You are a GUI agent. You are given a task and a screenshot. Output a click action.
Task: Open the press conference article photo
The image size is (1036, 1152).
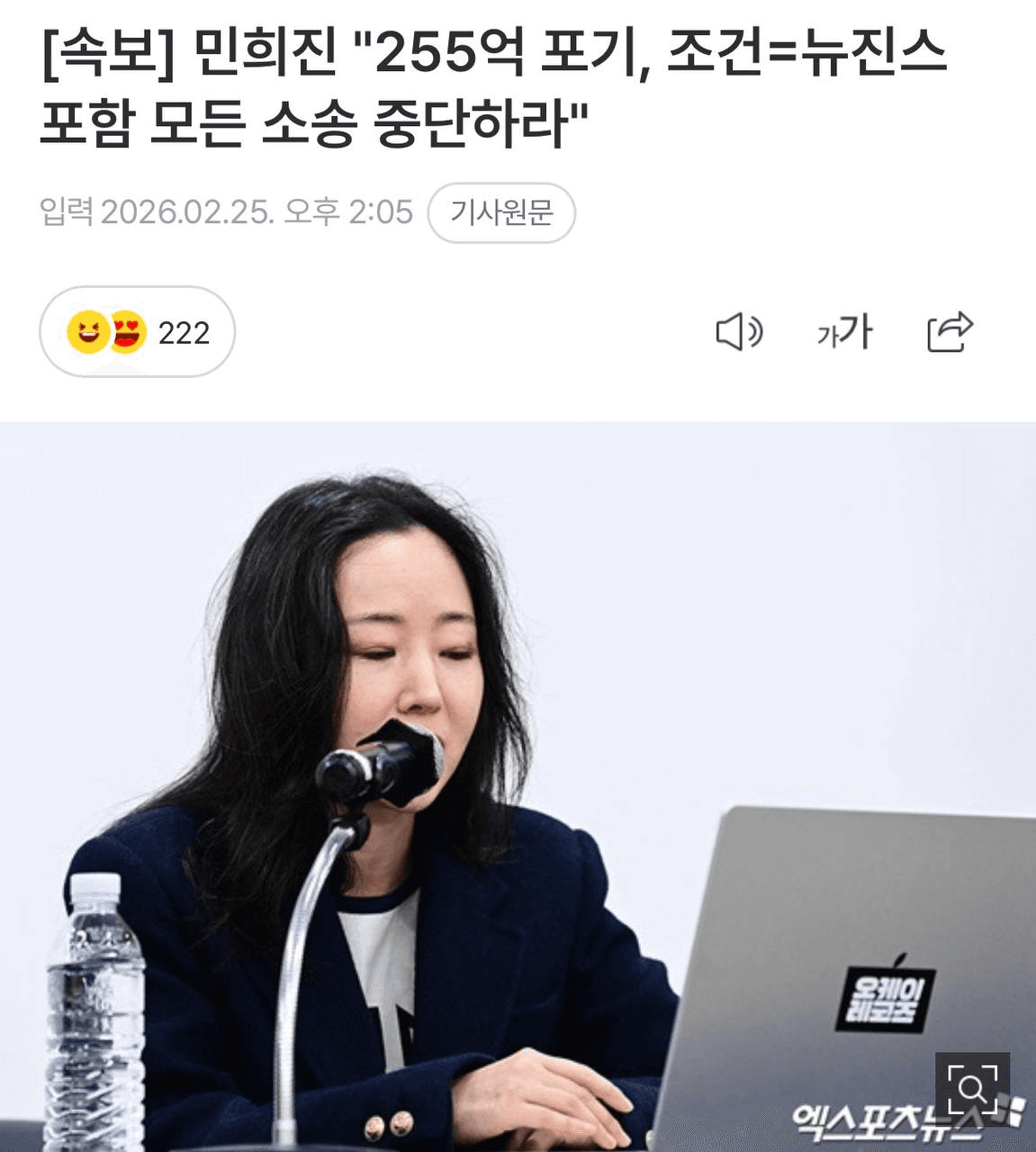[x=518, y=787]
